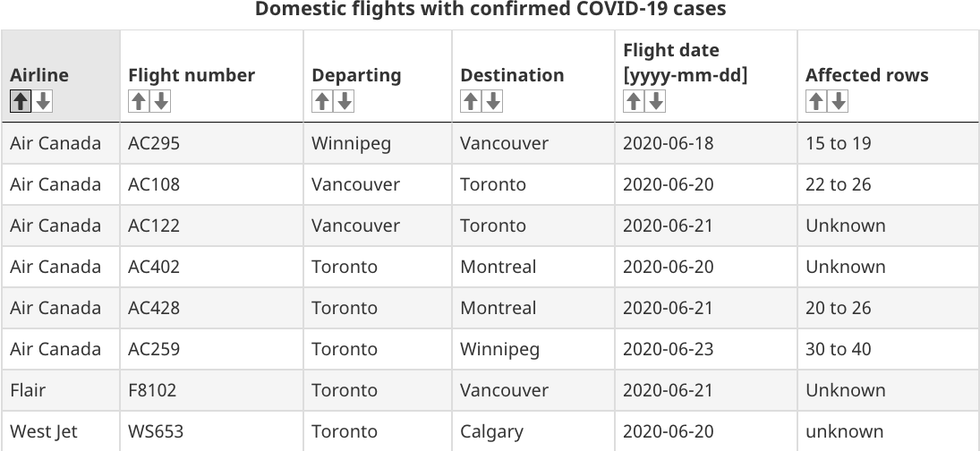The image size is (980, 451).
Task: Select the WS653 flight cell
Action: tap(156, 431)
